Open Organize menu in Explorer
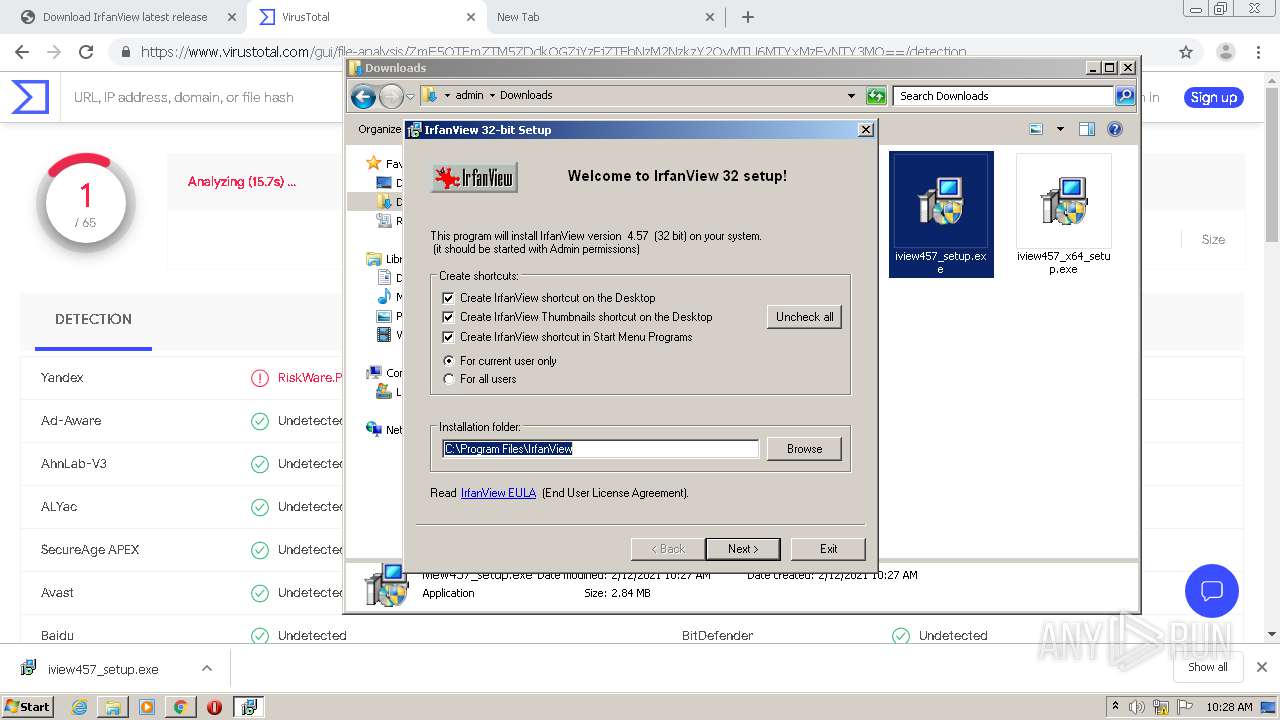Screen dimensions: 1280x720 tap(380, 129)
